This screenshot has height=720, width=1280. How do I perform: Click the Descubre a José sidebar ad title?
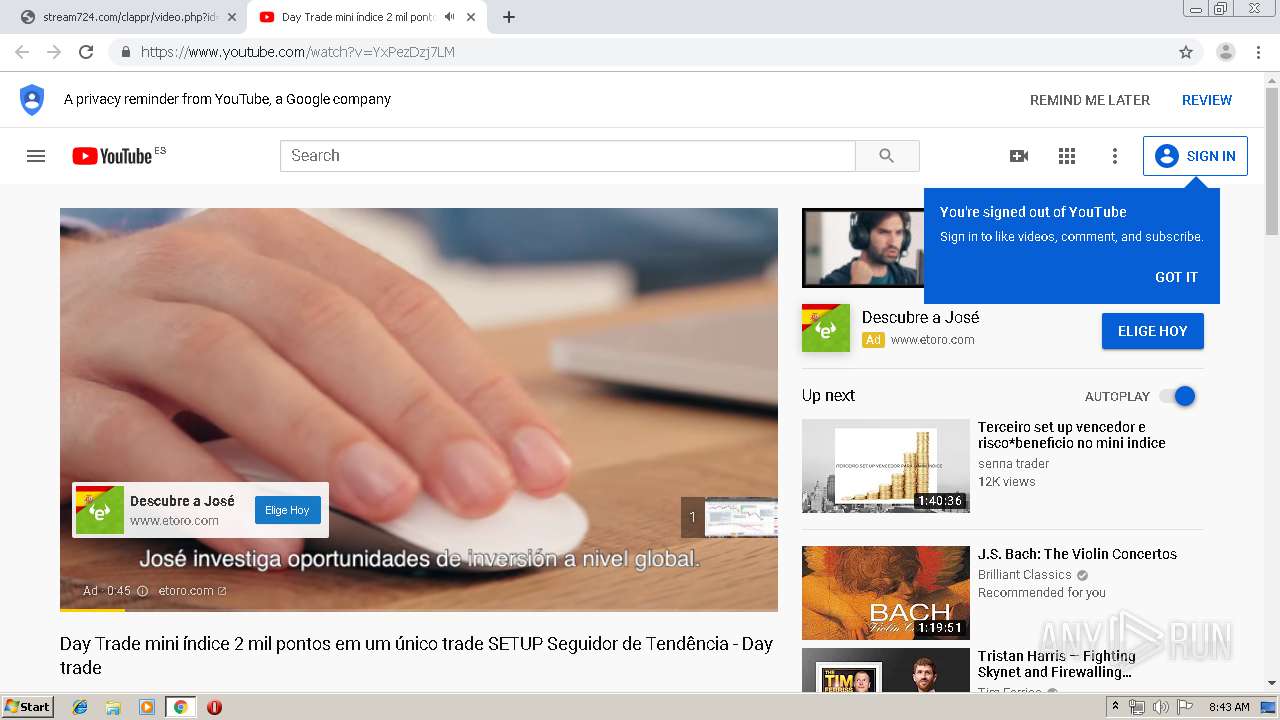[x=920, y=317]
